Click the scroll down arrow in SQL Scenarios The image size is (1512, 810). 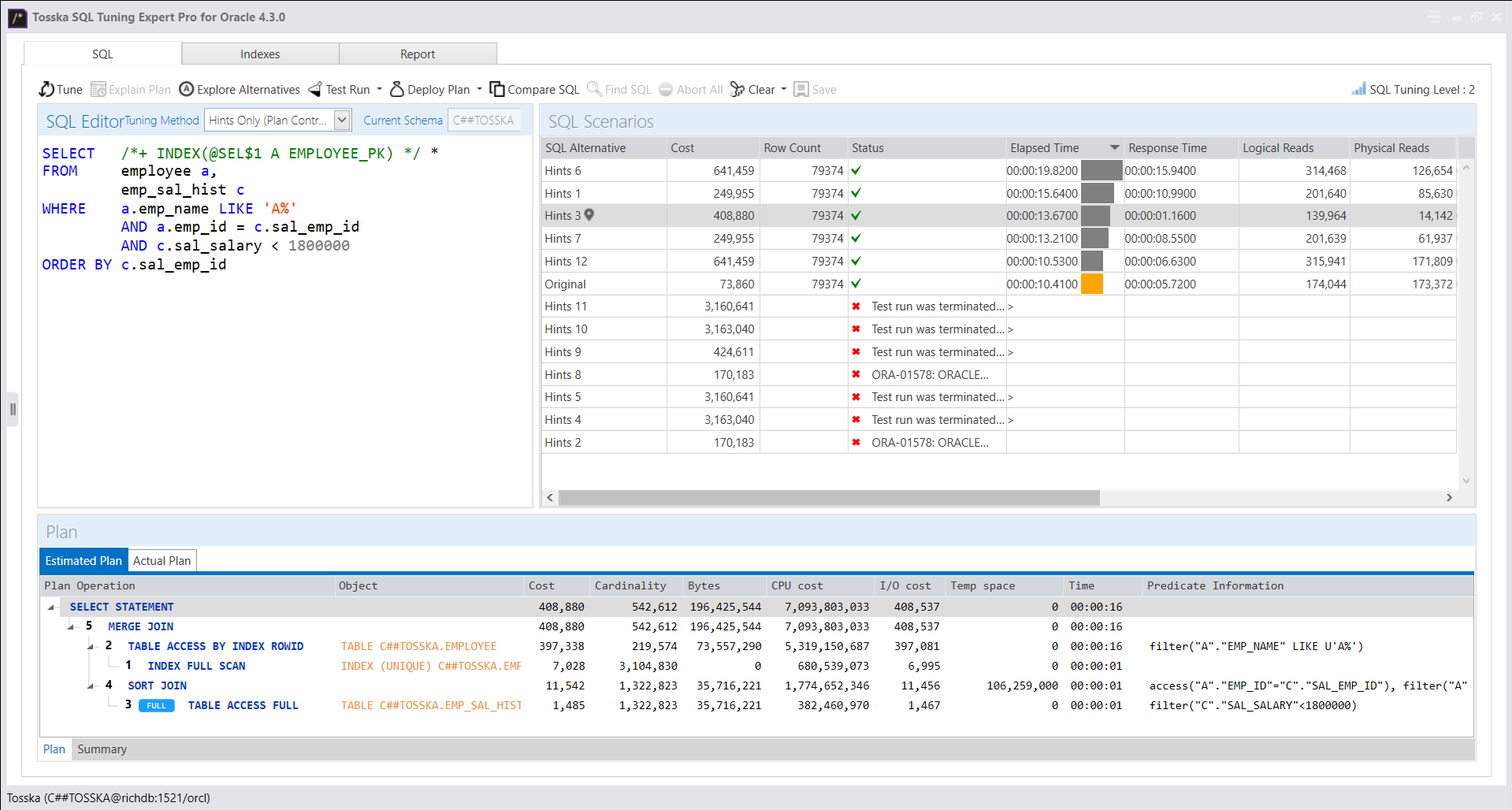pyautogui.click(x=1466, y=480)
